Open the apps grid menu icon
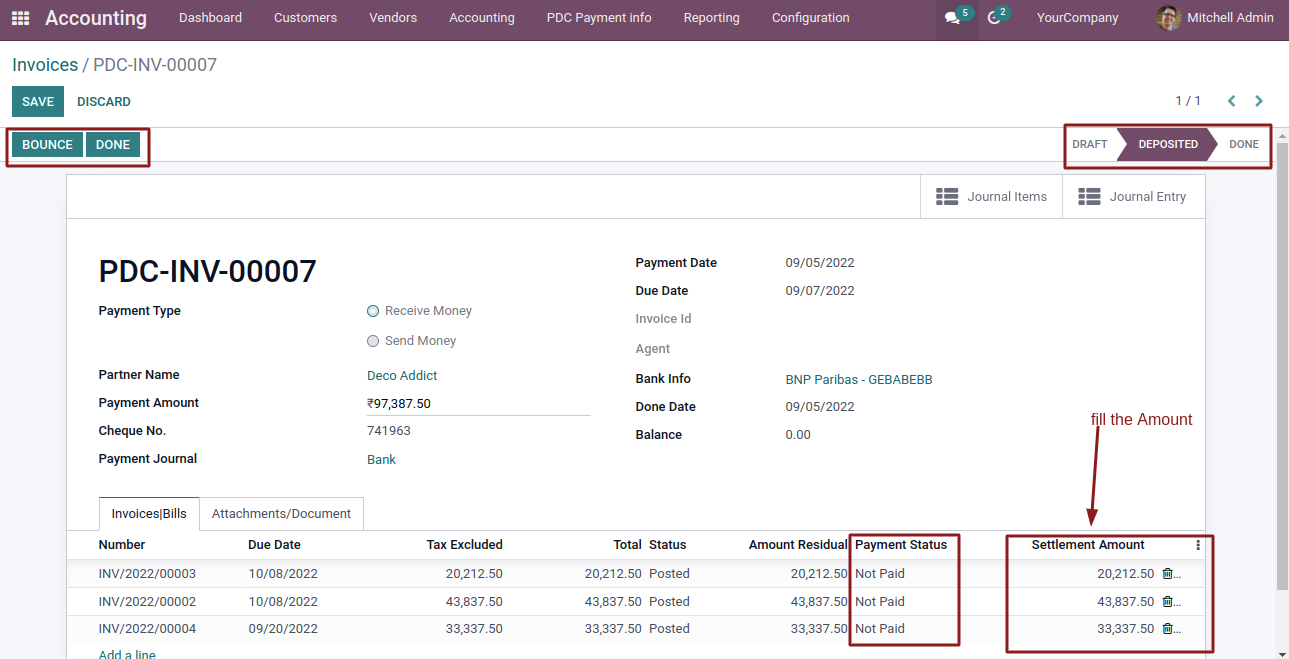This screenshot has height=659, width=1289. point(20,18)
